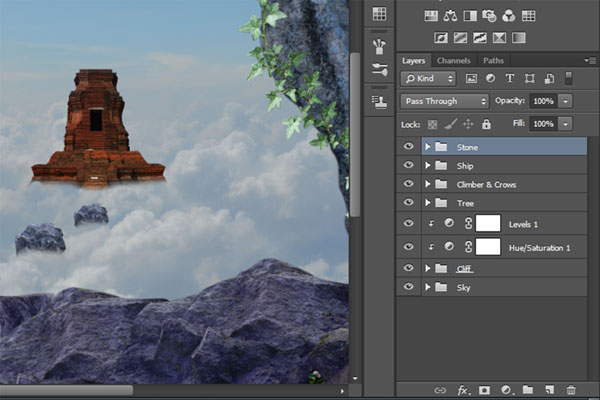Hide the Stone group layer
Screen dimensions: 600x400
408,147
